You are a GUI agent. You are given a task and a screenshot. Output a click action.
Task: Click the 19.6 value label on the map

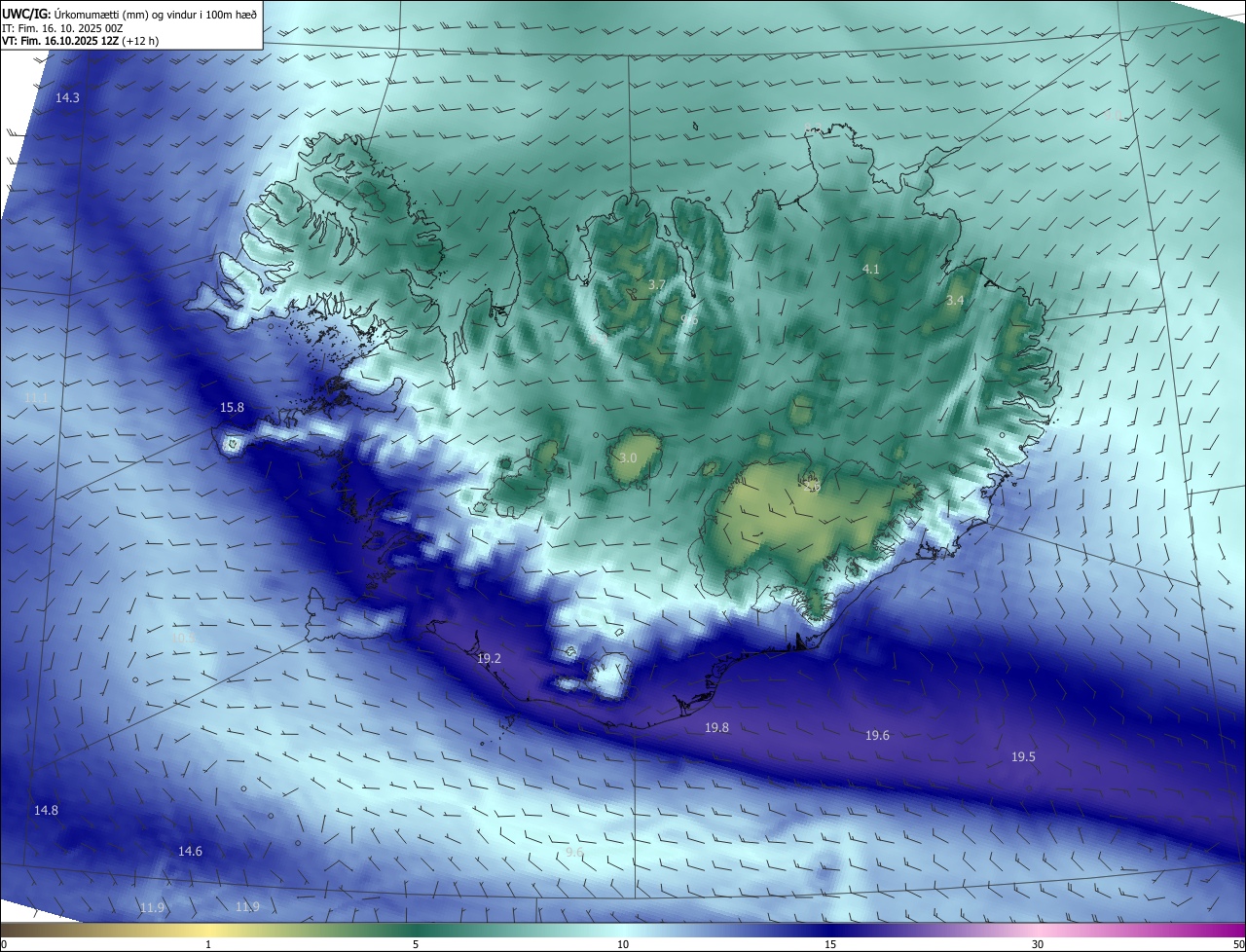[877, 736]
